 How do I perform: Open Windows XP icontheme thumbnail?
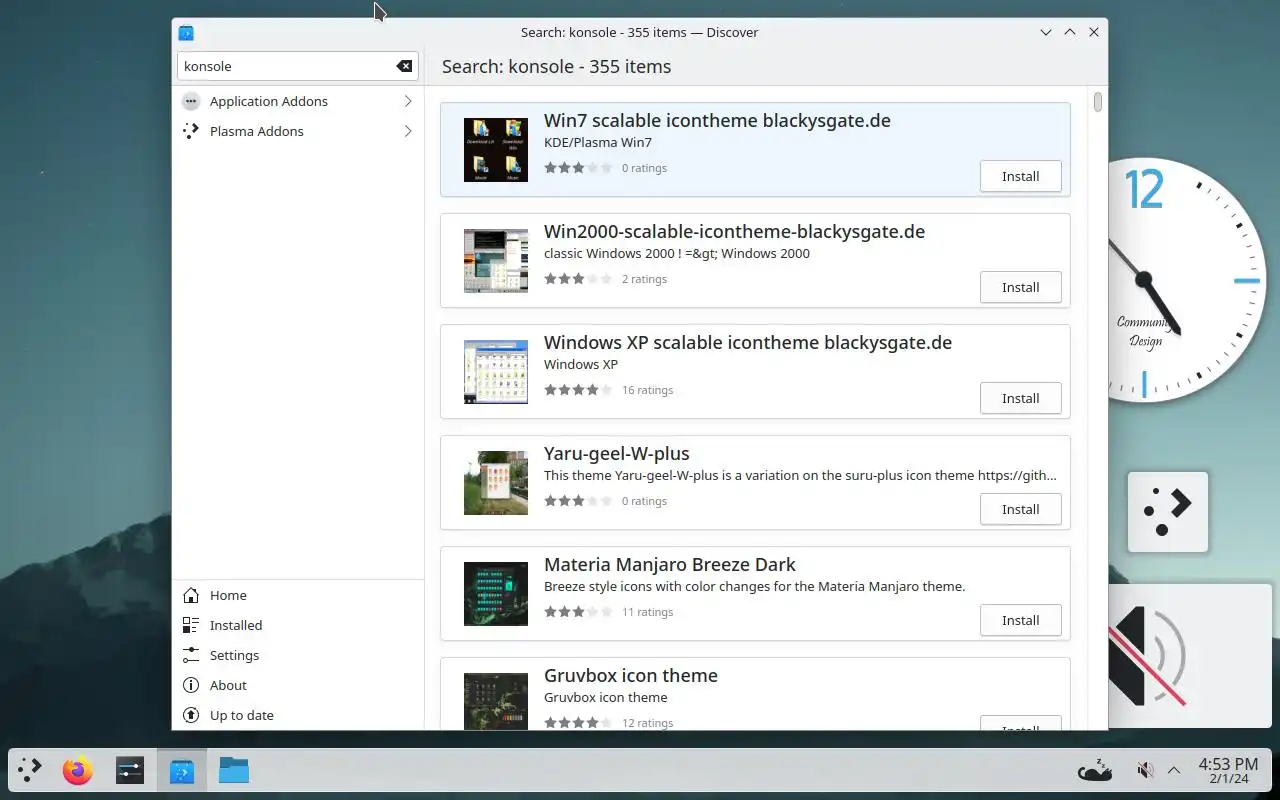(496, 372)
